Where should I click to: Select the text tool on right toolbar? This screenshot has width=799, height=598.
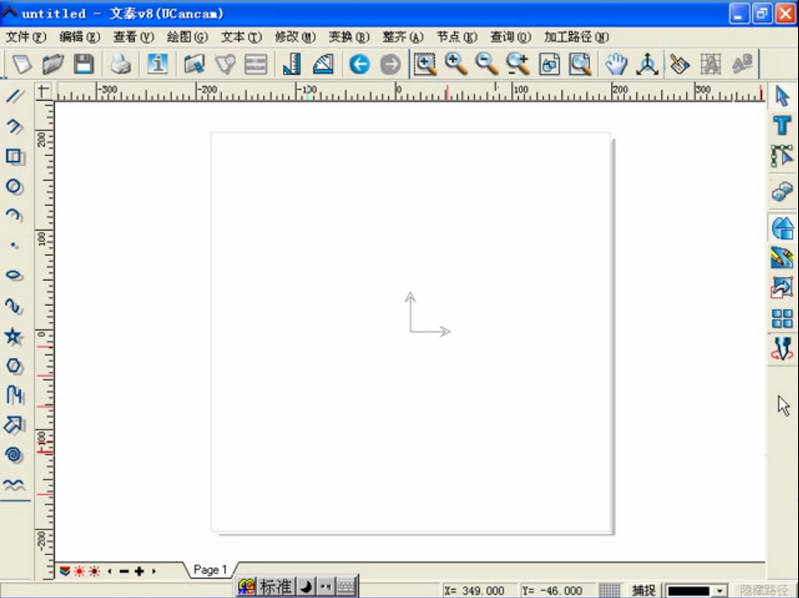pyautogui.click(x=783, y=126)
